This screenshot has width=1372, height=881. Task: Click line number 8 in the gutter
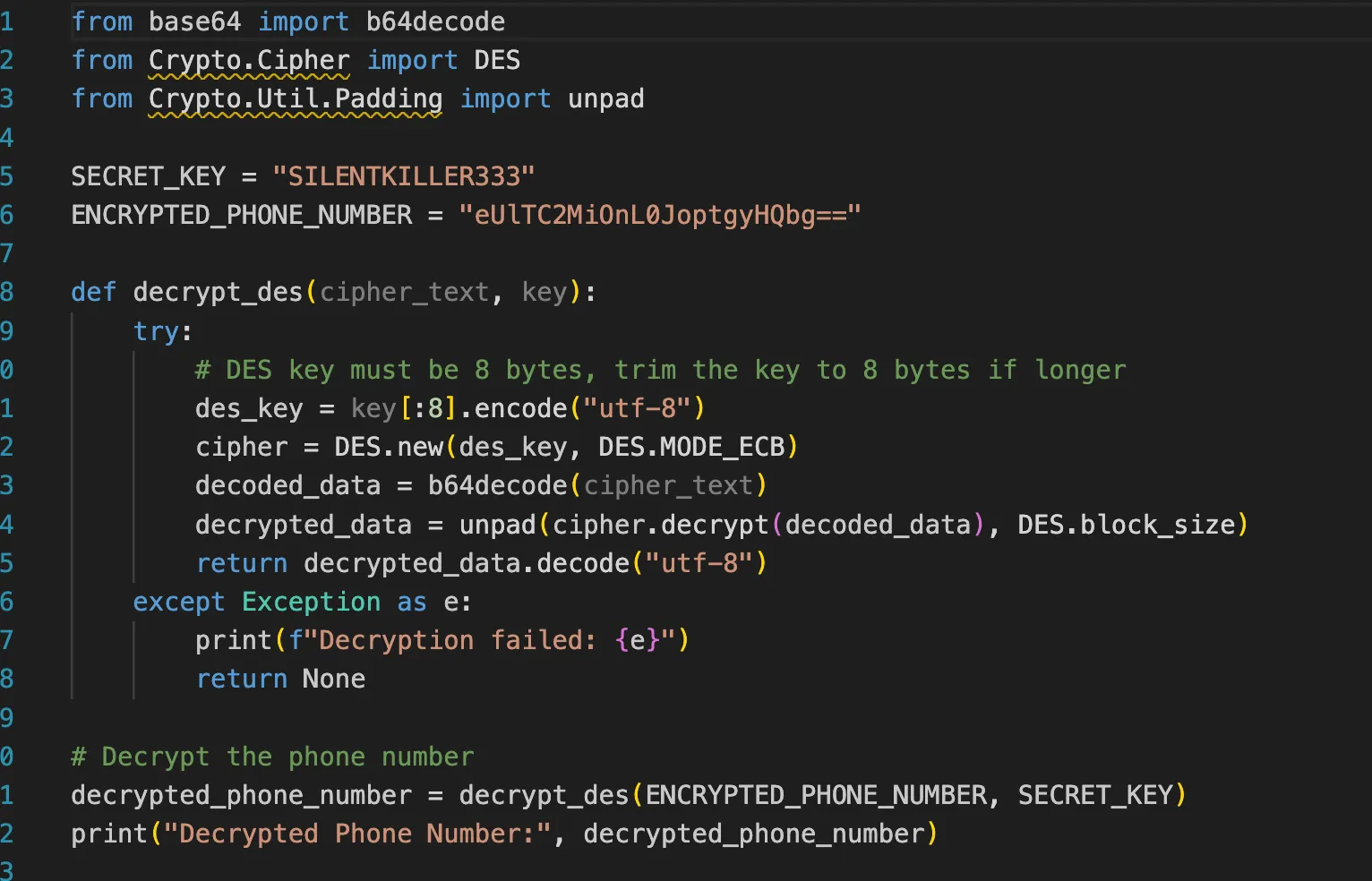pos(9,291)
